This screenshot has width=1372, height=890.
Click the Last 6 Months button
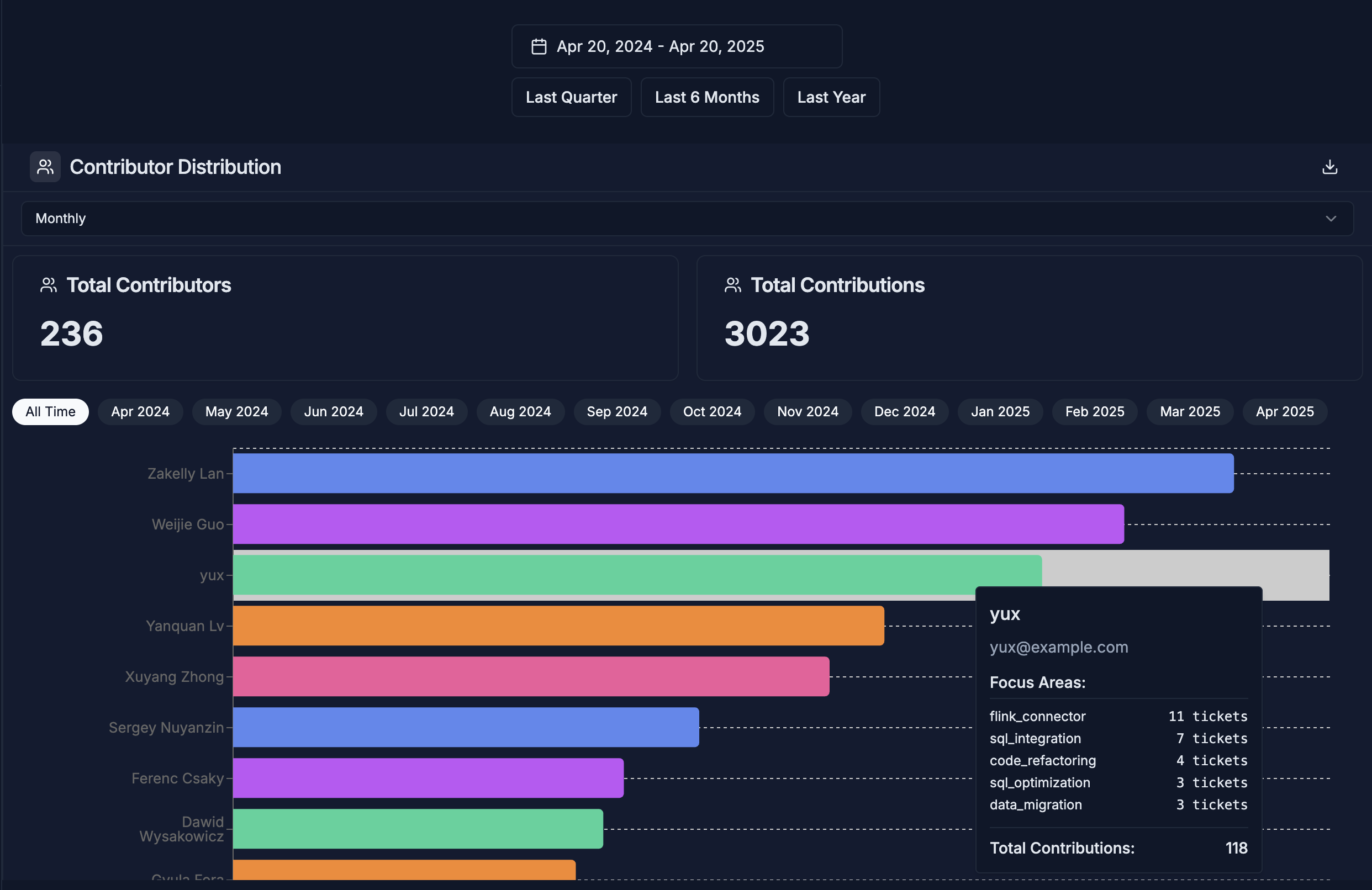pyautogui.click(x=707, y=97)
